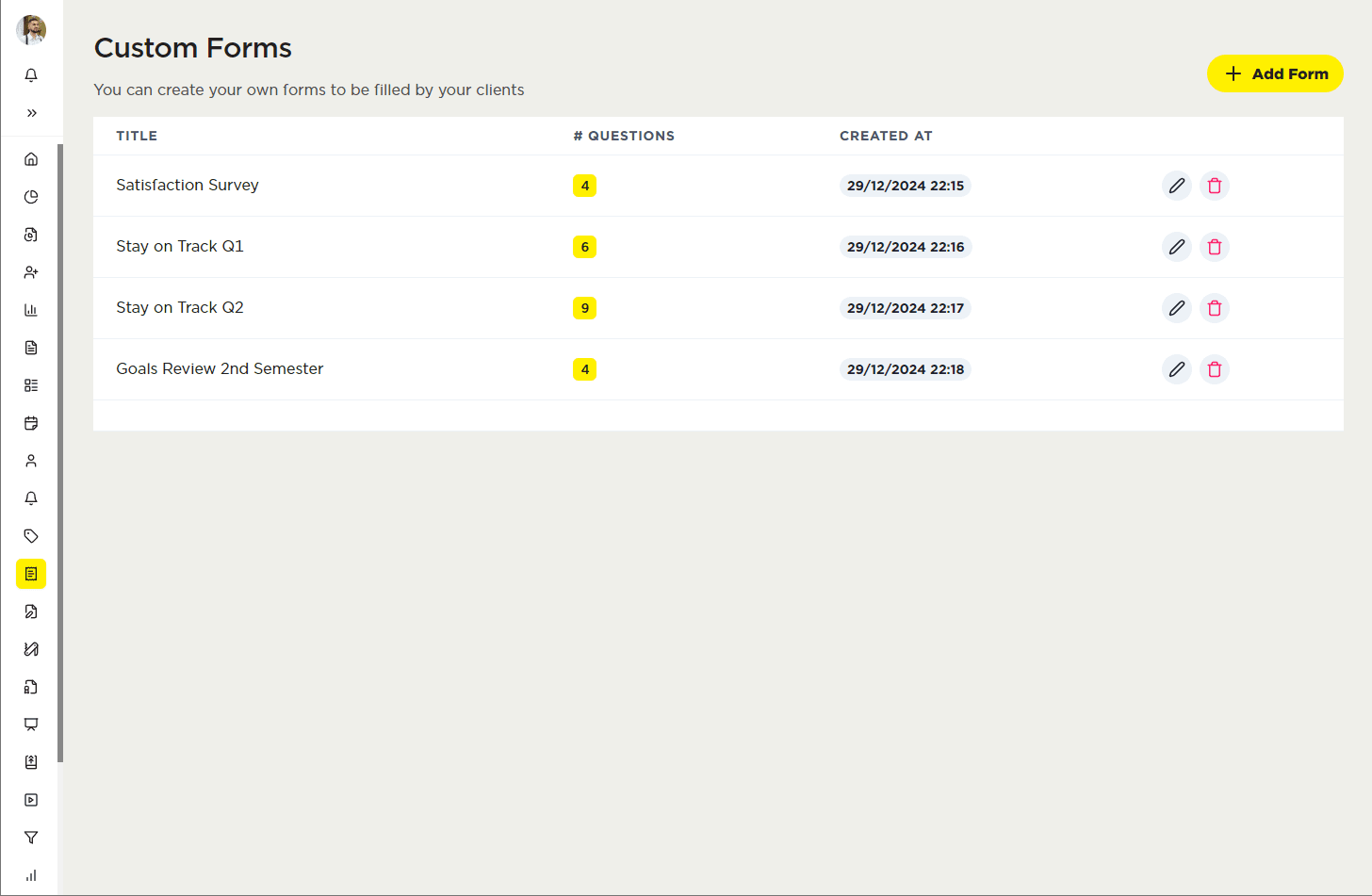Click the Add Form button
Image resolution: width=1372 pixels, height=896 pixels.
(1275, 73)
